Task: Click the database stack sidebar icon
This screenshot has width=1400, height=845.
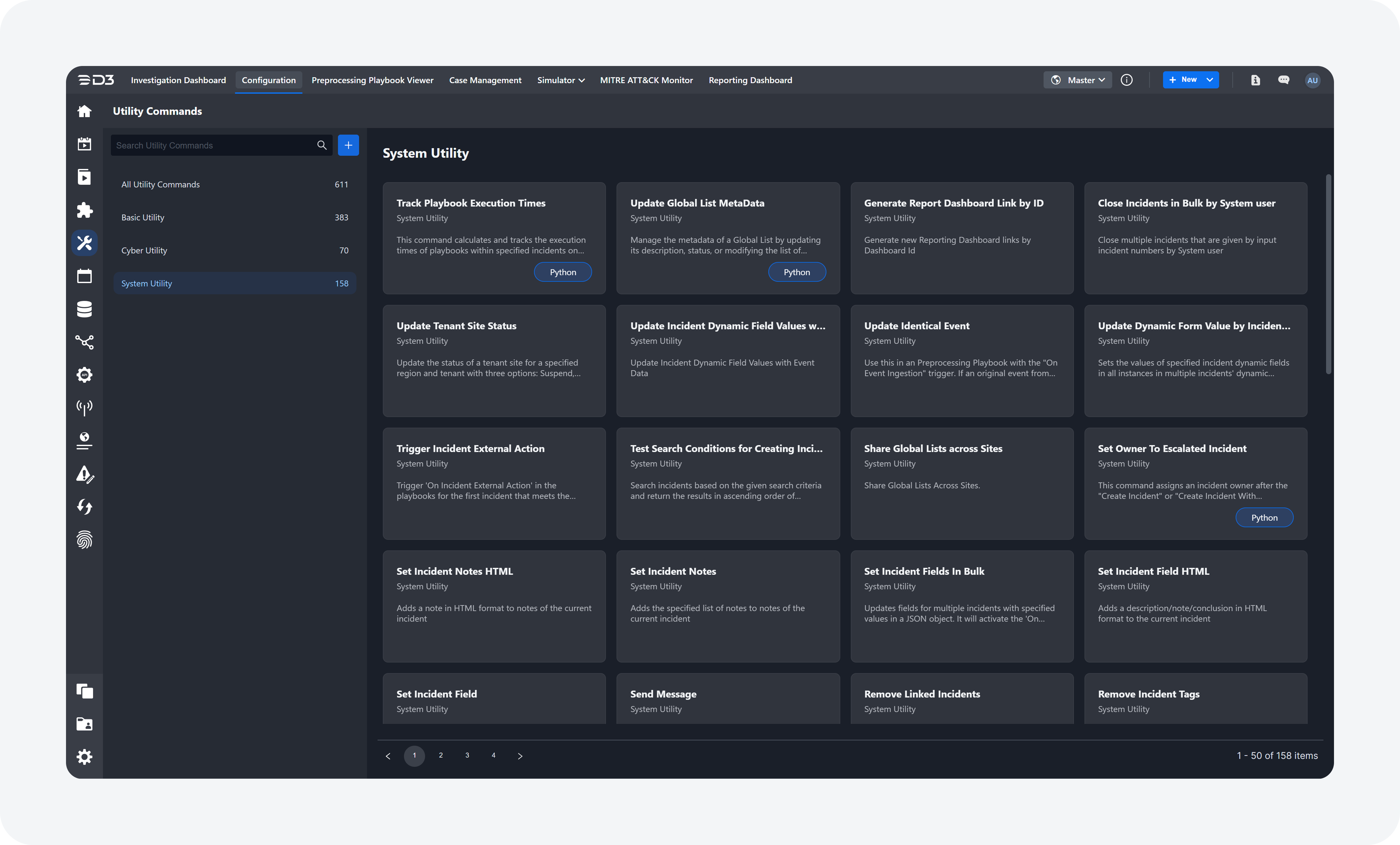Action: pyautogui.click(x=84, y=309)
